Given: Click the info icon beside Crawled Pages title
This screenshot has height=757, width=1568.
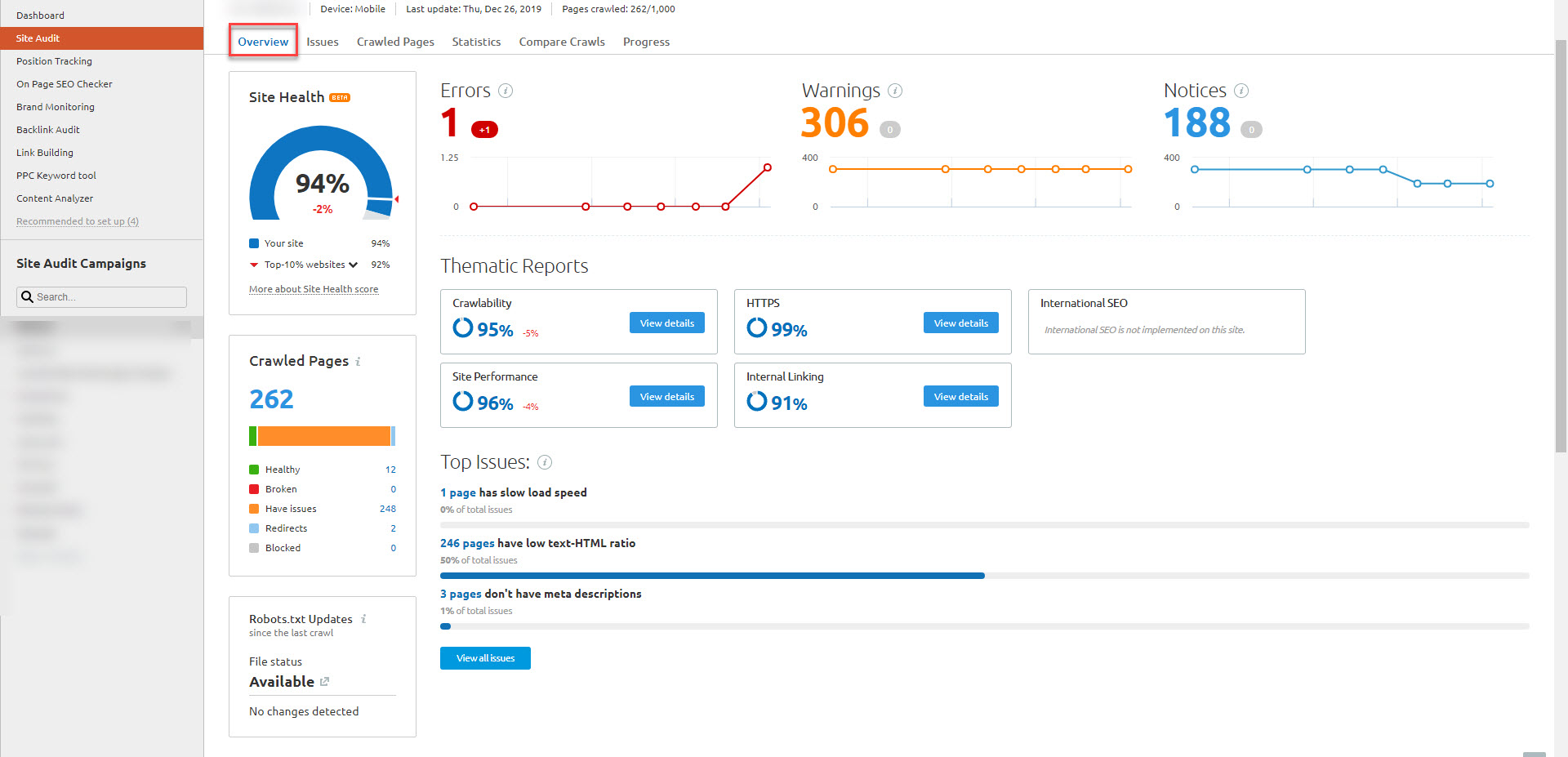Looking at the screenshot, I should [358, 362].
